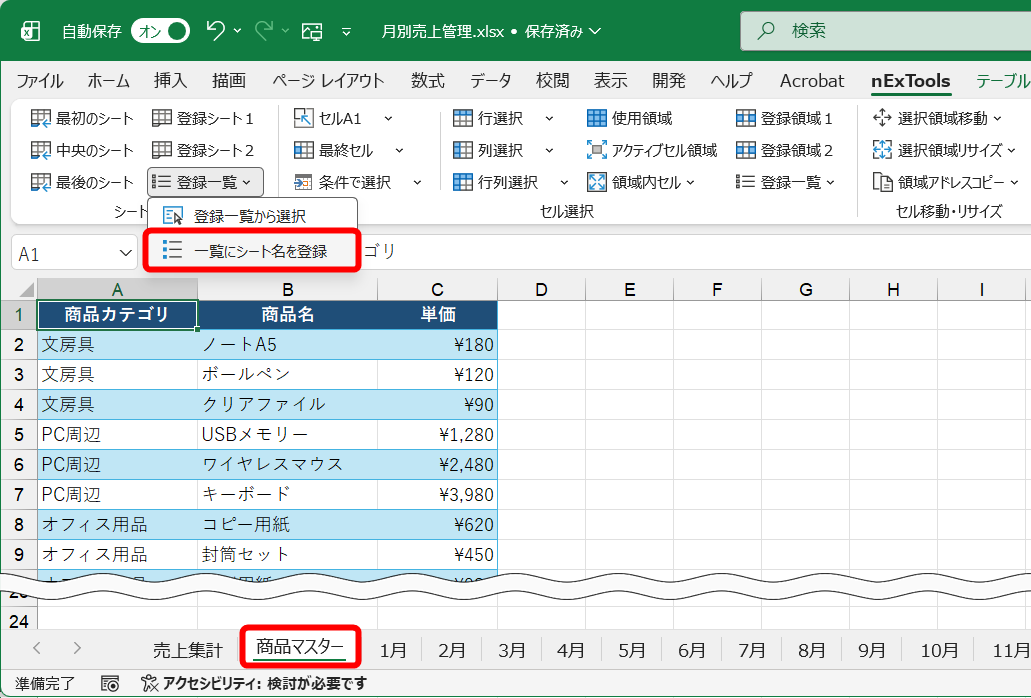Open the 領域内セル dropdown

click(641, 182)
